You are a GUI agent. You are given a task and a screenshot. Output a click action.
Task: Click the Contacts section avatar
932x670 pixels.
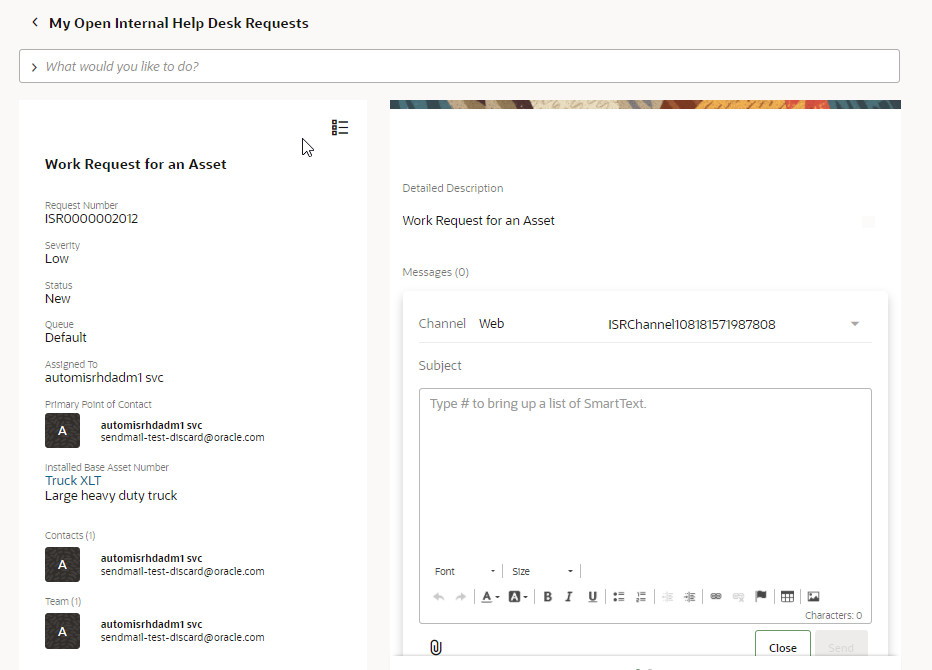[x=62, y=564]
